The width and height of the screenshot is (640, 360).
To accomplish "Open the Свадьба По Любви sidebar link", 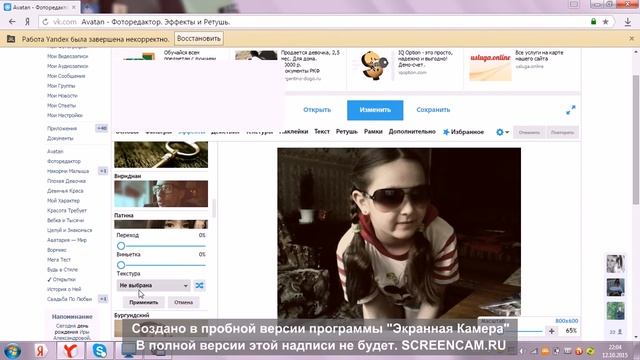I will click(x=69, y=299).
